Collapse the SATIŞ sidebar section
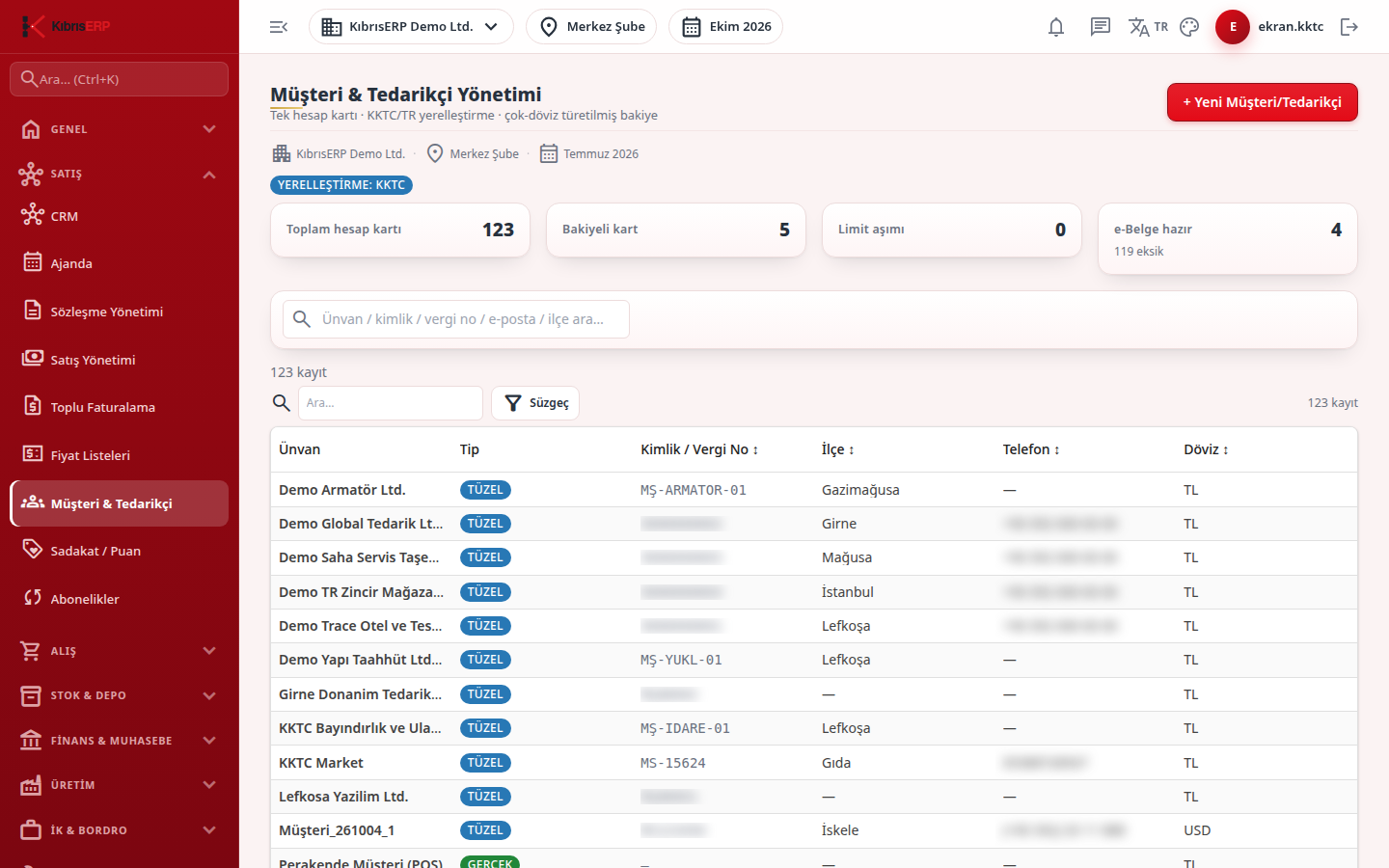Image resolution: width=1389 pixels, height=868 pixels. [x=120, y=174]
